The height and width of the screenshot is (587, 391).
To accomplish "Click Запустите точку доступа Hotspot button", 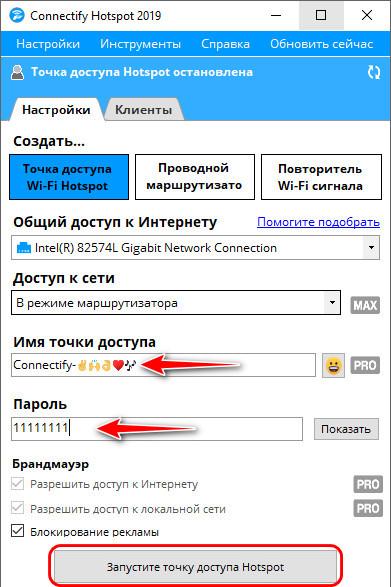I will click(x=196, y=567).
